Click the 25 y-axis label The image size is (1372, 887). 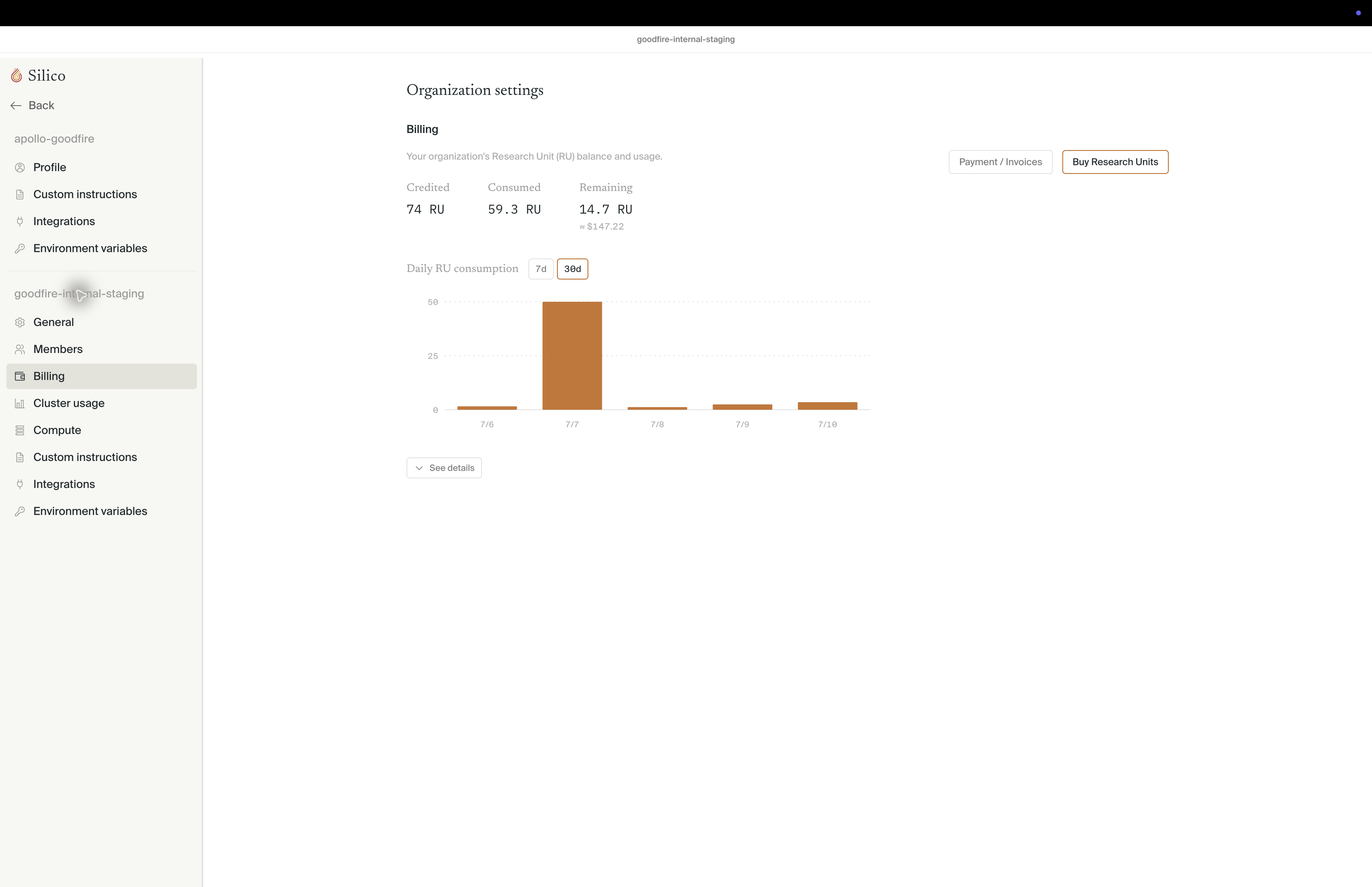[x=433, y=357]
